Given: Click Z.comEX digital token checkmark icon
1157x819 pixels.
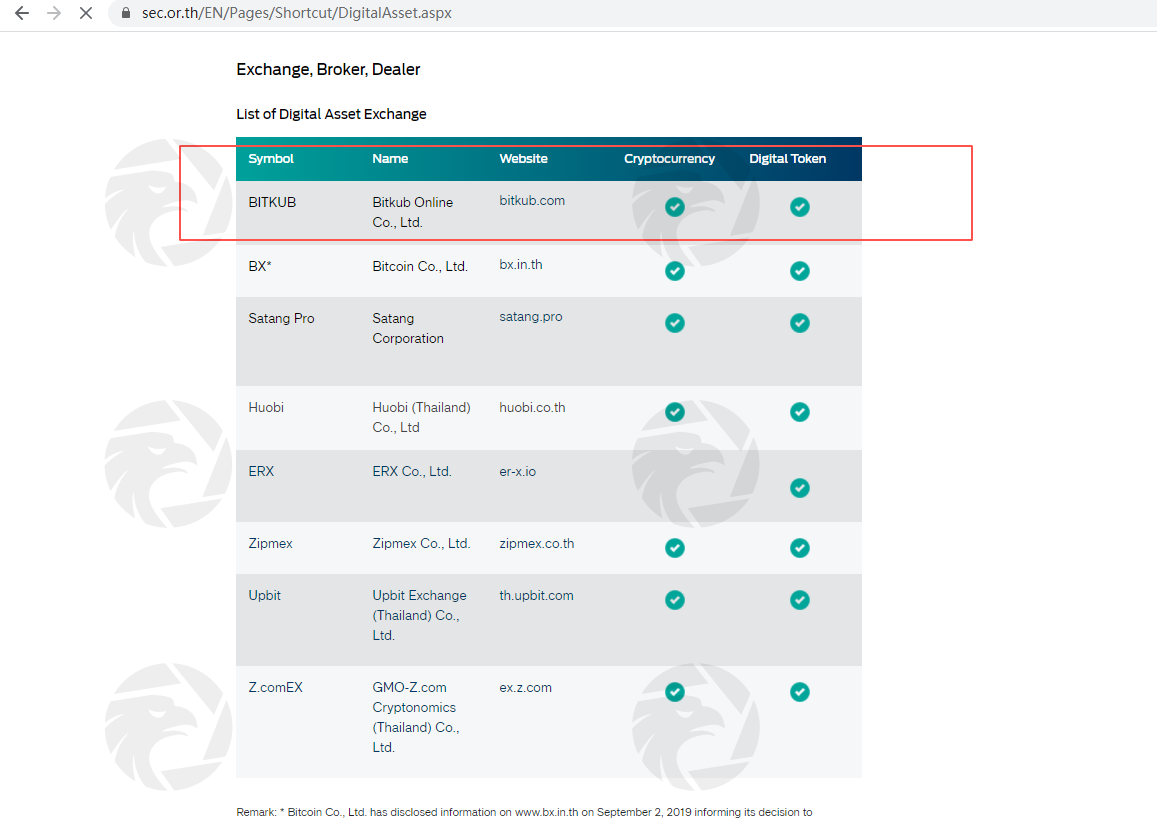Looking at the screenshot, I should point(800,692).
